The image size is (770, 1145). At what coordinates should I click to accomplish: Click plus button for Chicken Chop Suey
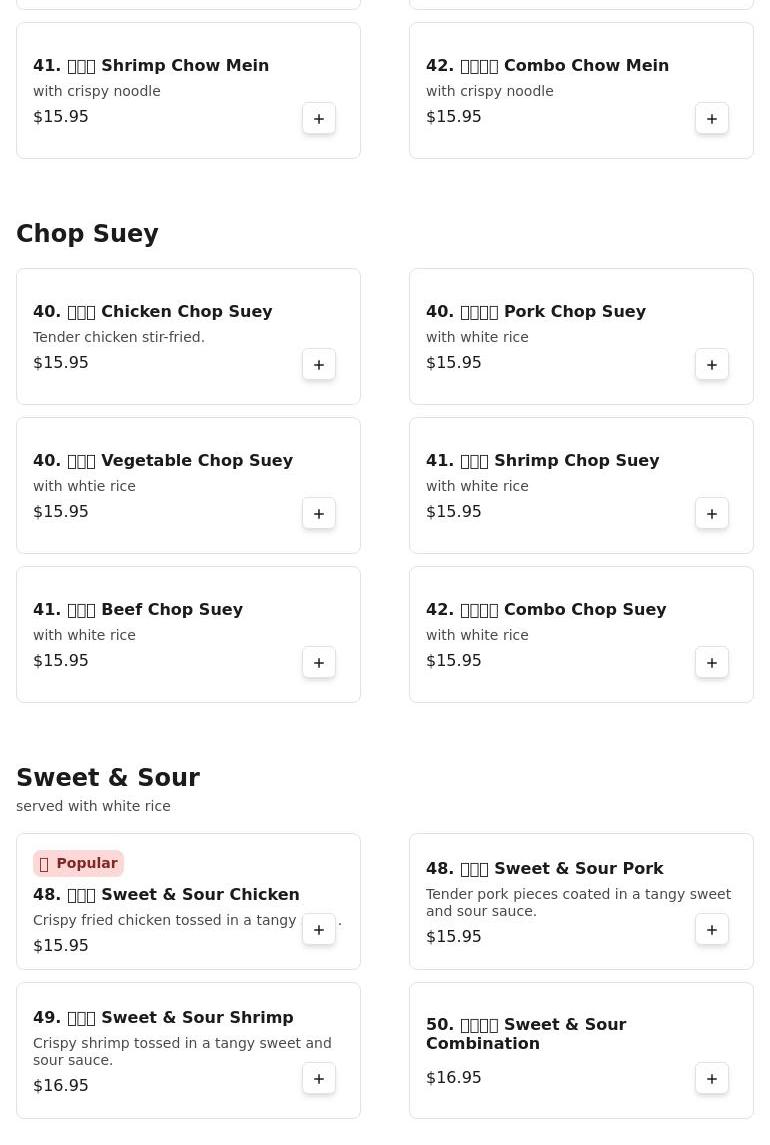coord(319,365)
